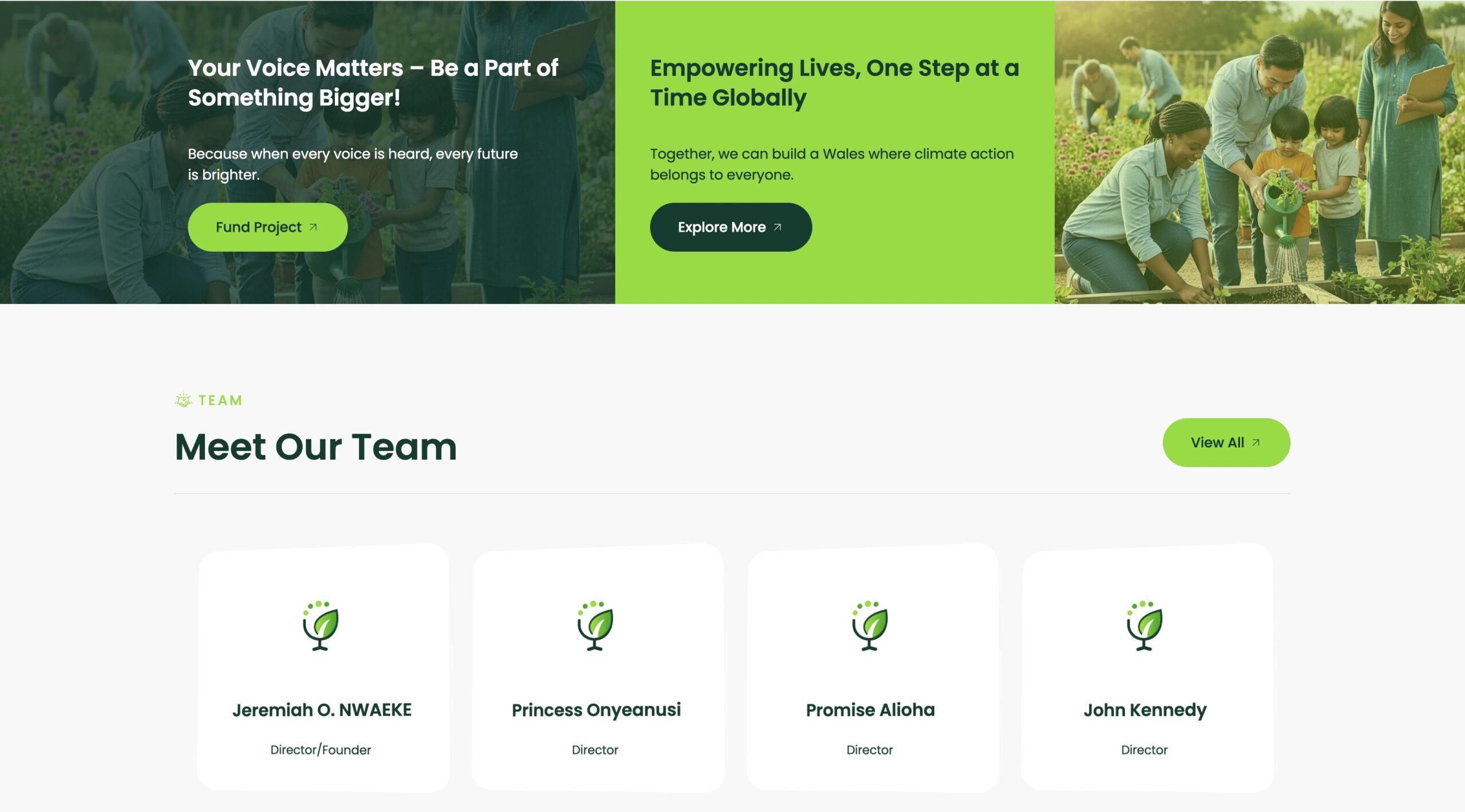1465x812 pixels.
Task: Click the Empowering Lives heading text
Action: pos(834,83)
